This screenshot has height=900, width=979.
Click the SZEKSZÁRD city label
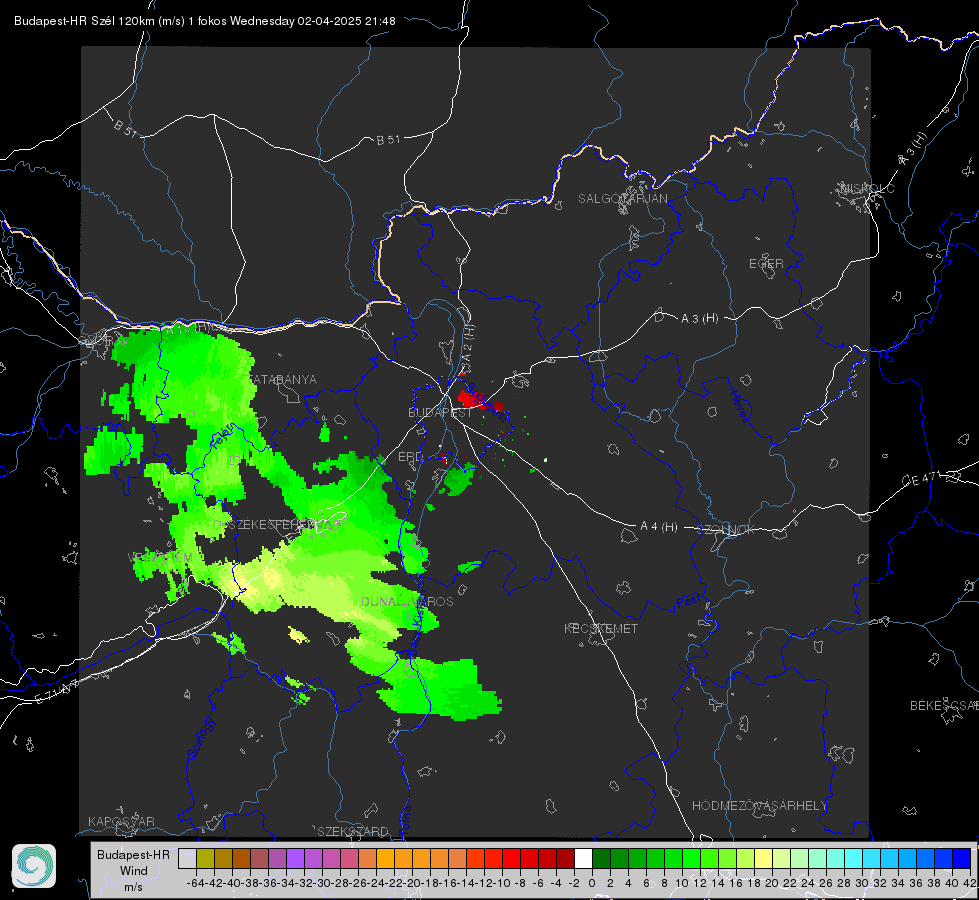coord(353,831)
